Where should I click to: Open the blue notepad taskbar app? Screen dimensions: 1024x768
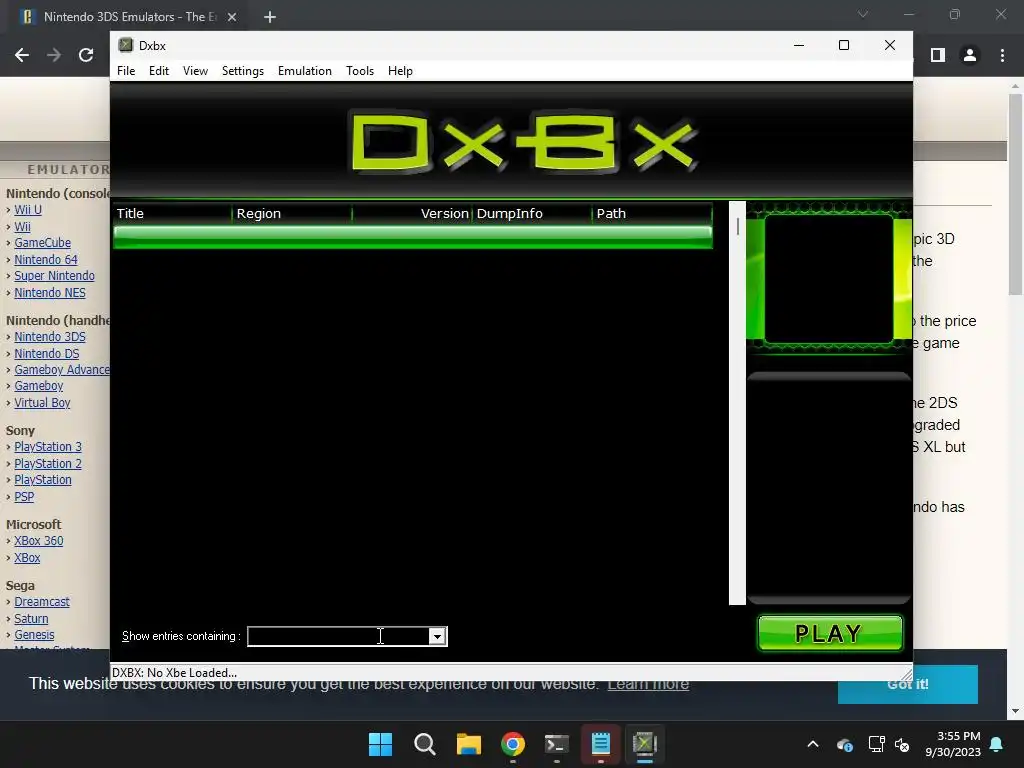click(x=600, y=744)
